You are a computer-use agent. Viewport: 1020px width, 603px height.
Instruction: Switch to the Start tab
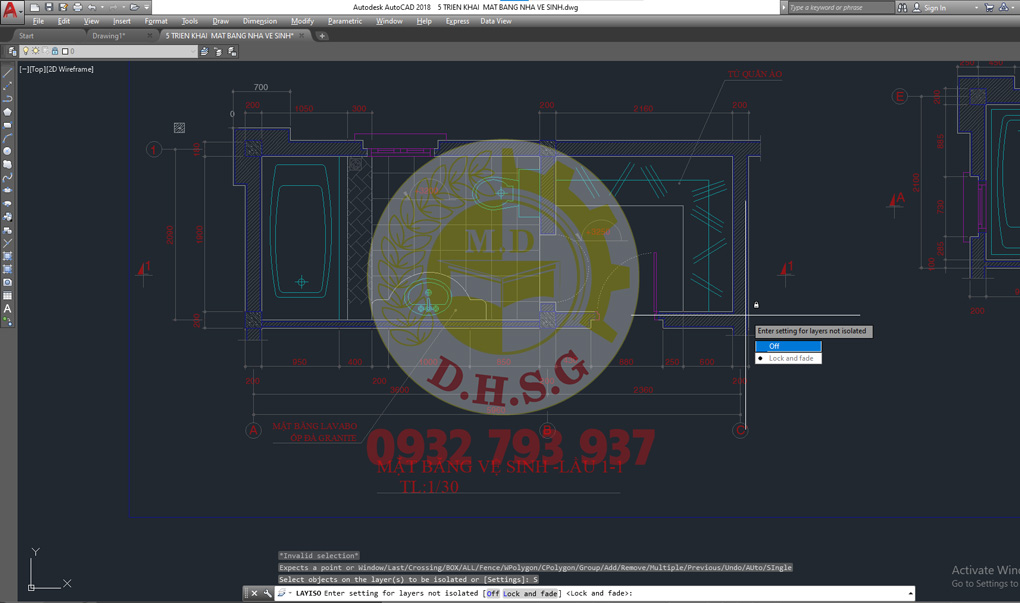pyautogui.click(x=27, y=36)
